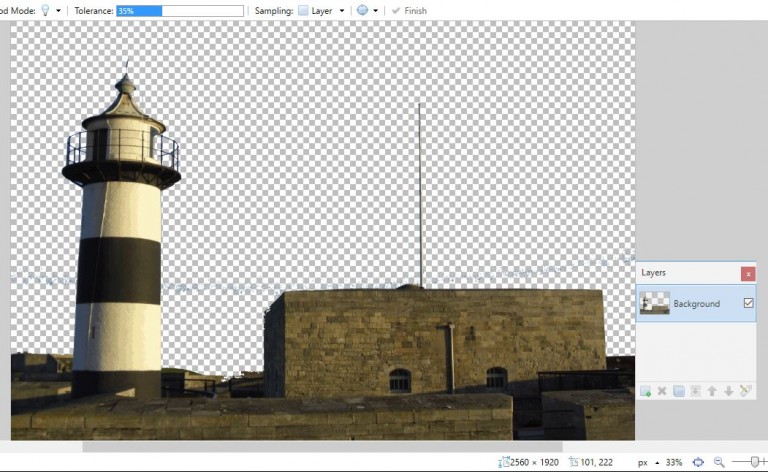Expand the globe icon dropdown arrow
Screen dimensions: 768x472
tap(375, 11)
